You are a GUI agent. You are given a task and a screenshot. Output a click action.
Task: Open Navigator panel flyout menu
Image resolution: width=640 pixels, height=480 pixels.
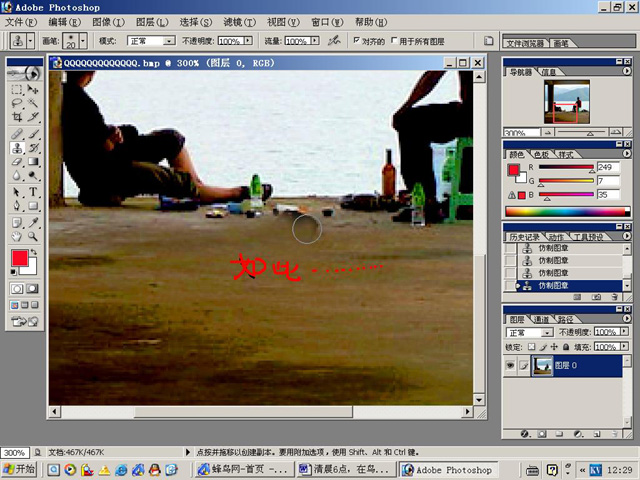tap(627, 71)
